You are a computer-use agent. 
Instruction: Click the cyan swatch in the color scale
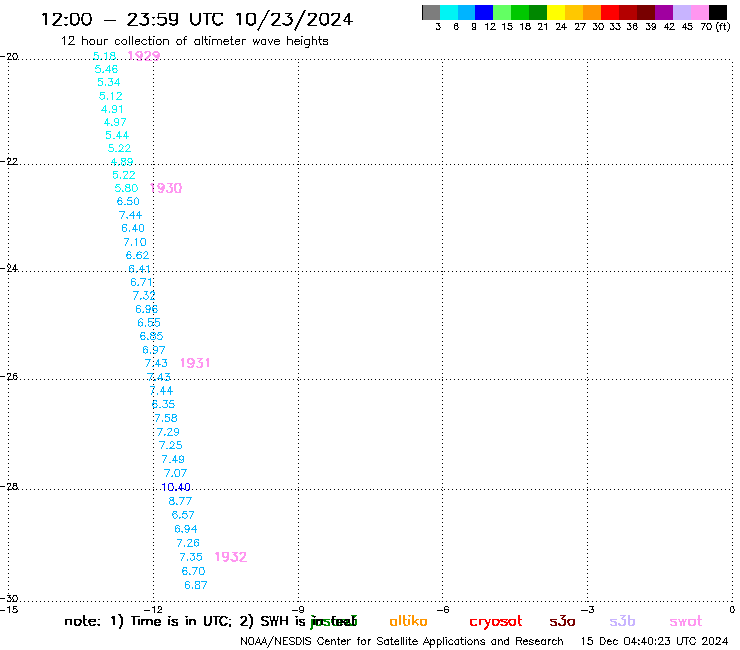coord(448,12)
